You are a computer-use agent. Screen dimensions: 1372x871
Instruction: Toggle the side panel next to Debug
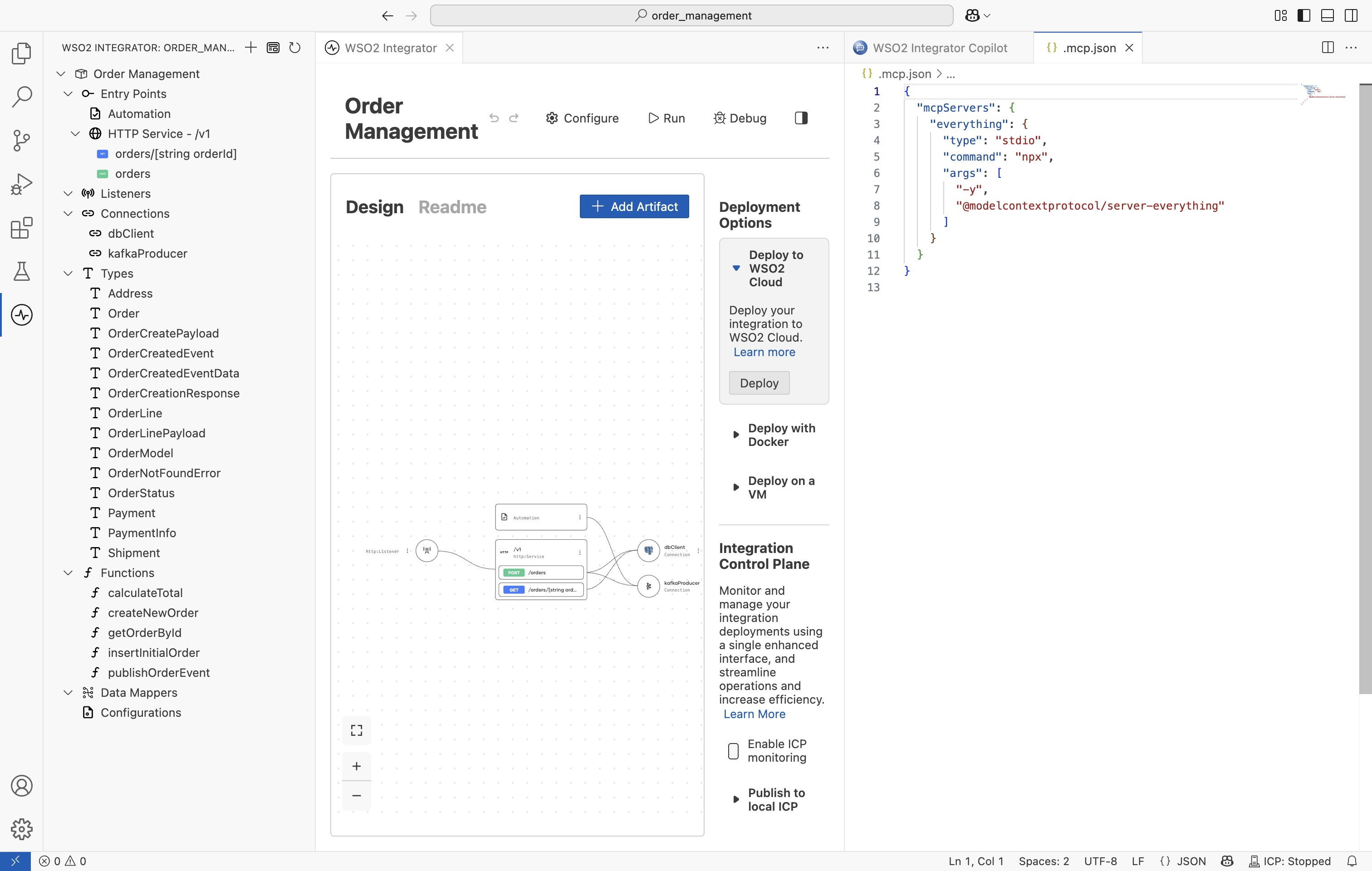(801, 118)
